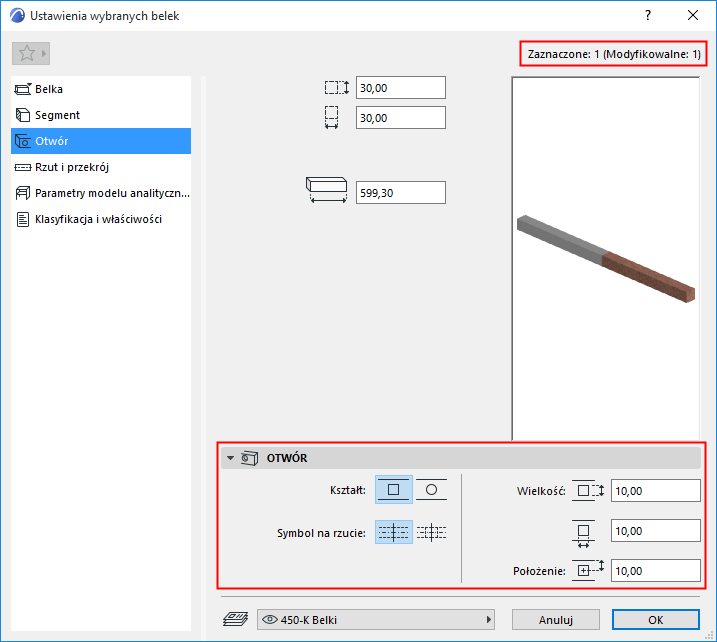Open the Segment settings page
This screenshot has width=717, height=642.
(101, 115)
